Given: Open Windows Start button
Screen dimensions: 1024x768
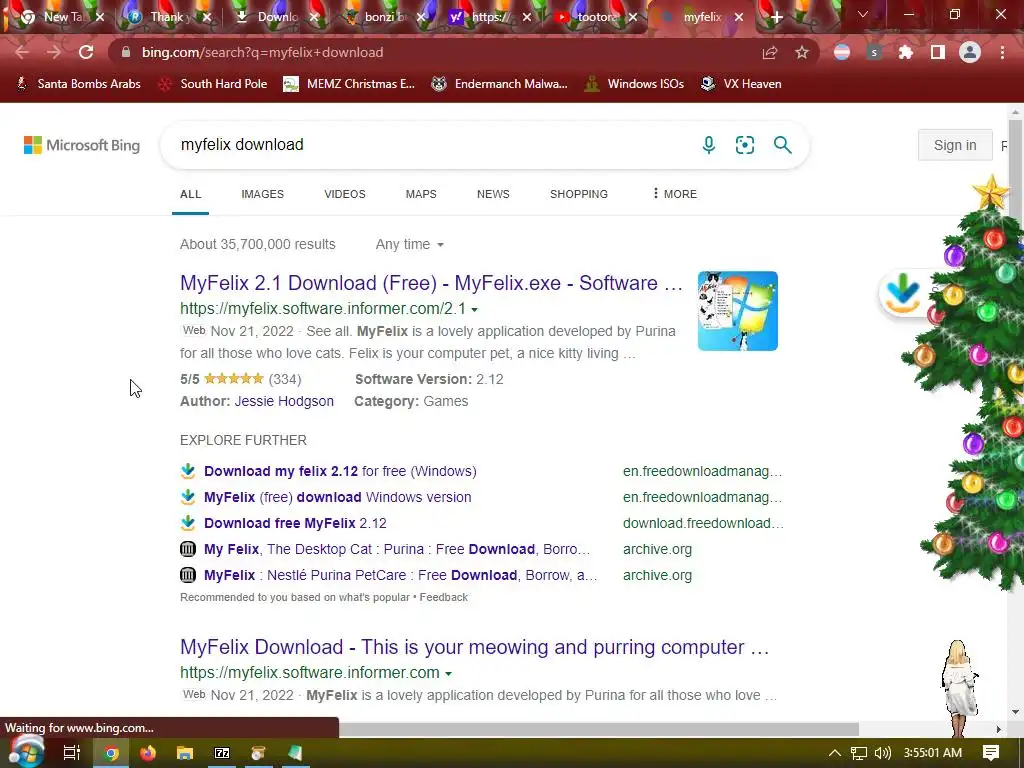Looking at the screenshot, I should (25, 752).
